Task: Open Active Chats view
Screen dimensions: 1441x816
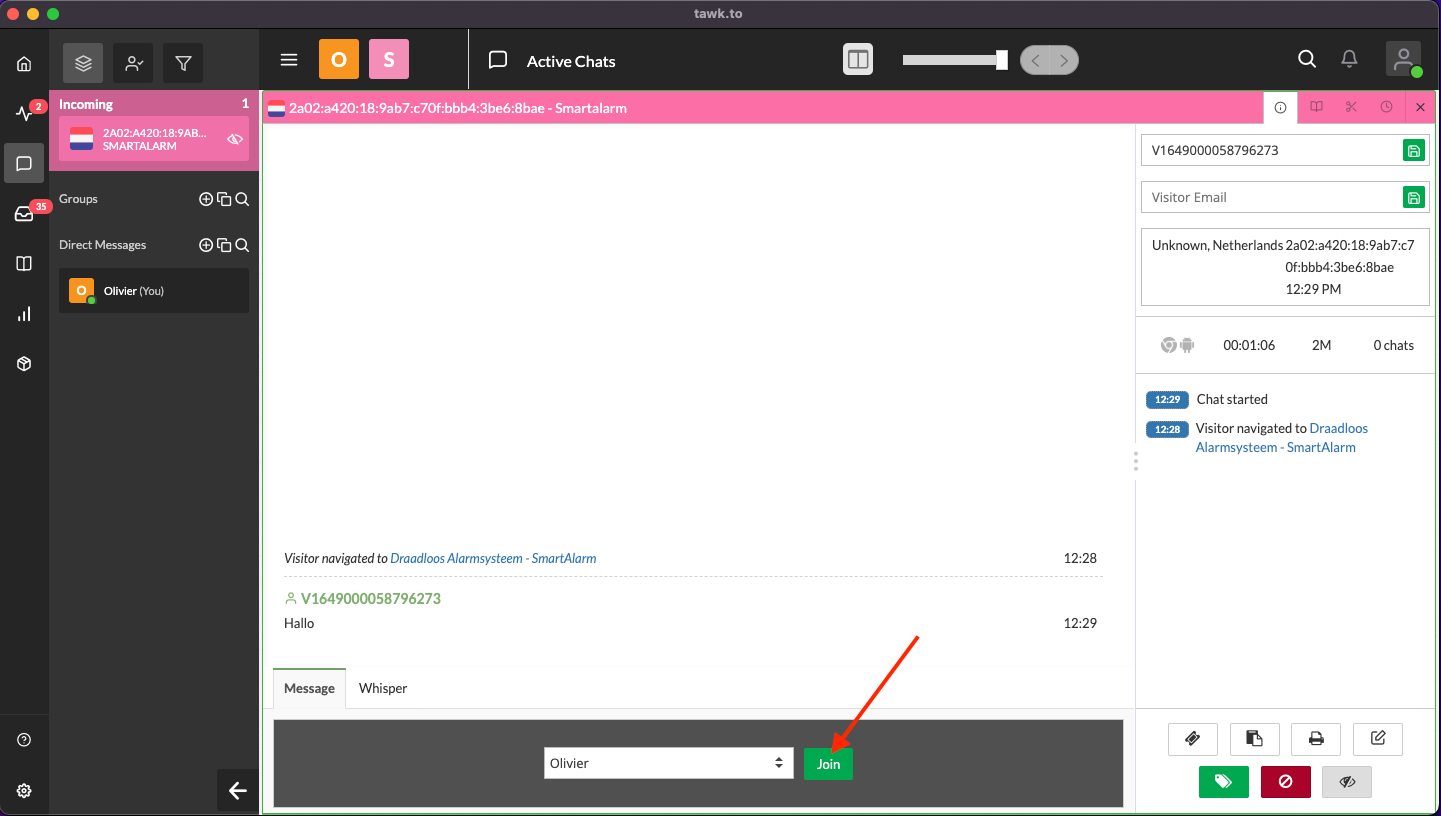Action: [x=552, y=61]
